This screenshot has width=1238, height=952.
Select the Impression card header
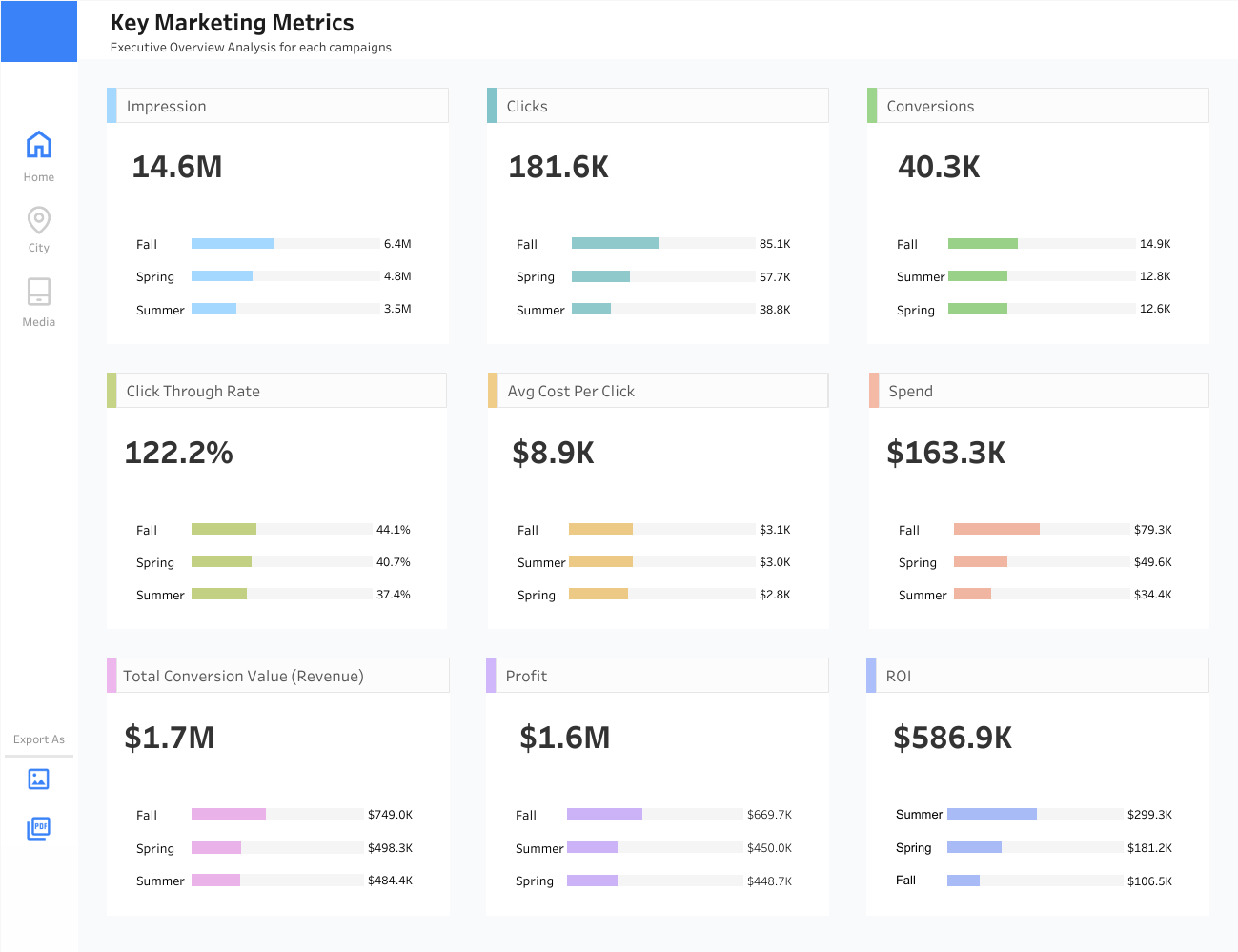tap(277, 106)
